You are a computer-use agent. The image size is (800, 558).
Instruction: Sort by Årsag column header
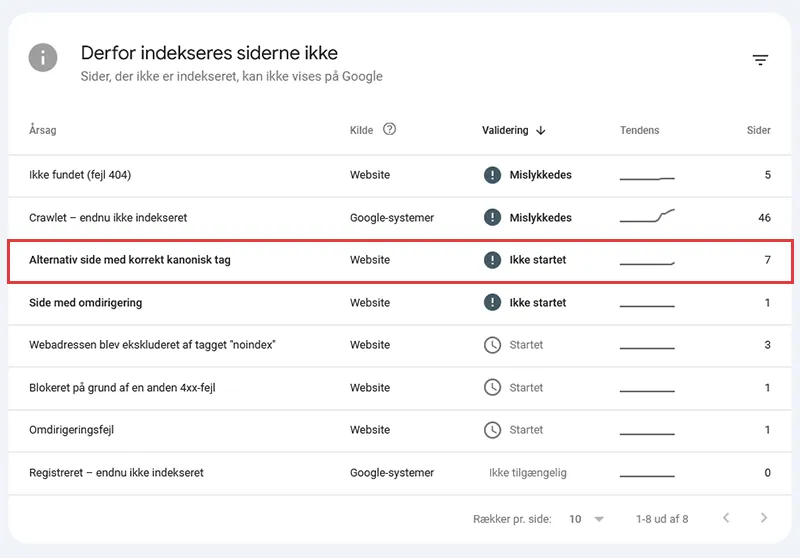click(x=43, y=130)
